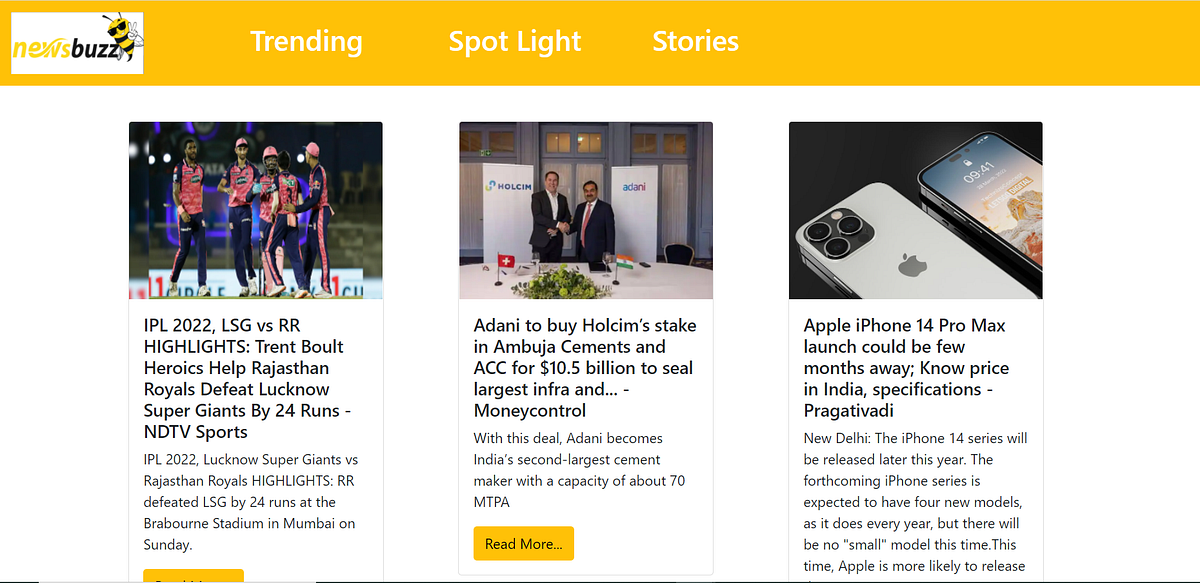Open the Adani Holcim stake headline
1200x583 pixels.
(584, 367)
